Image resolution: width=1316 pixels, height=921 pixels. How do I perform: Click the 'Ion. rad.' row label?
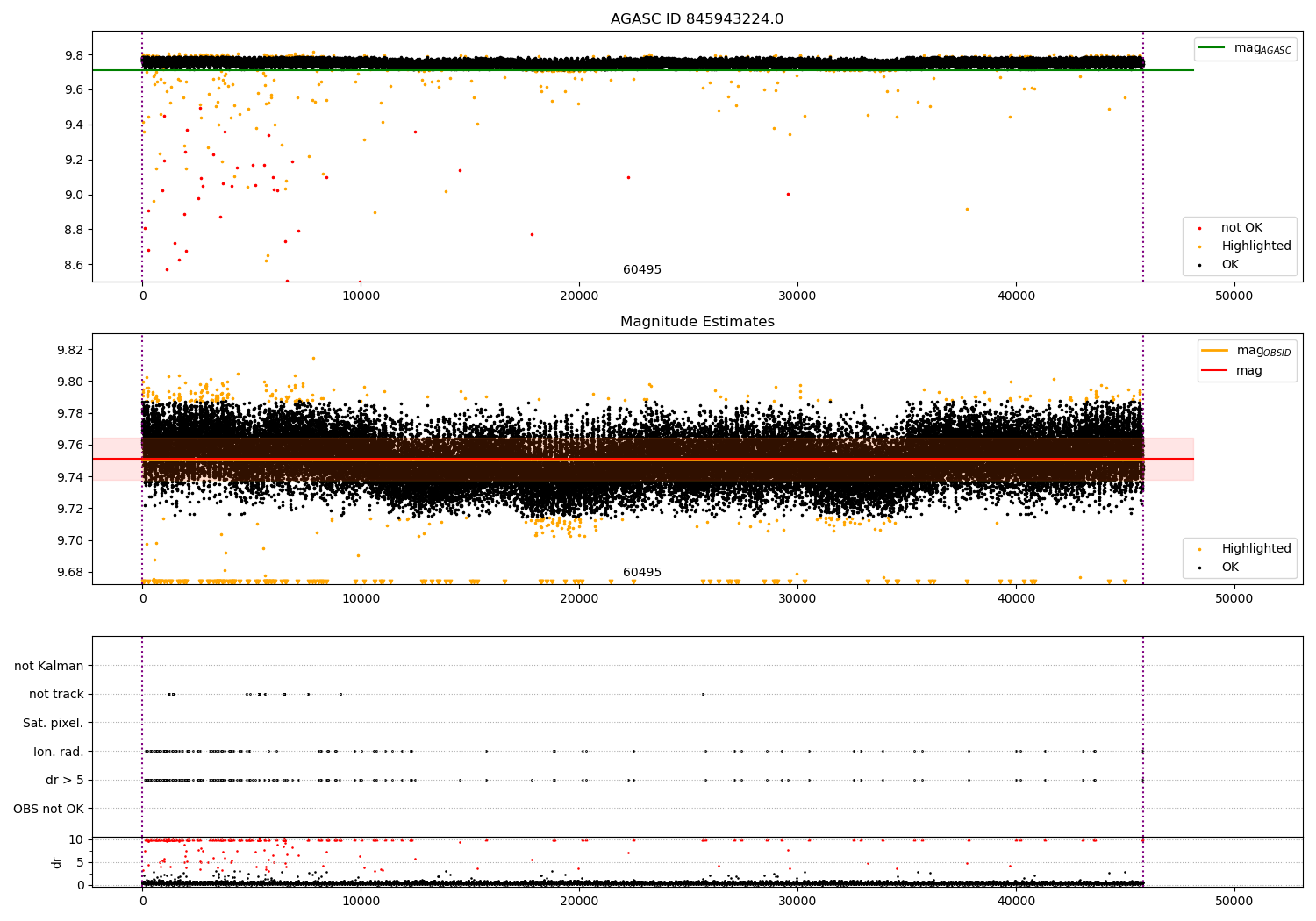pos(59,752)
